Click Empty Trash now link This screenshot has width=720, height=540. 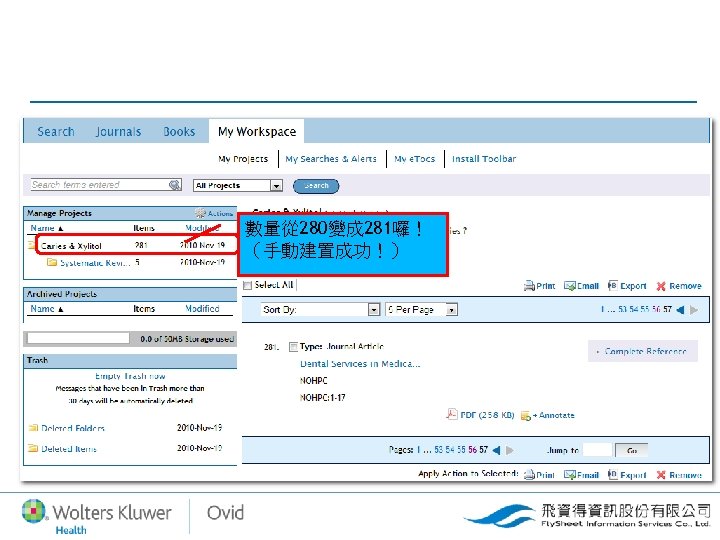[x=130, y=376]
